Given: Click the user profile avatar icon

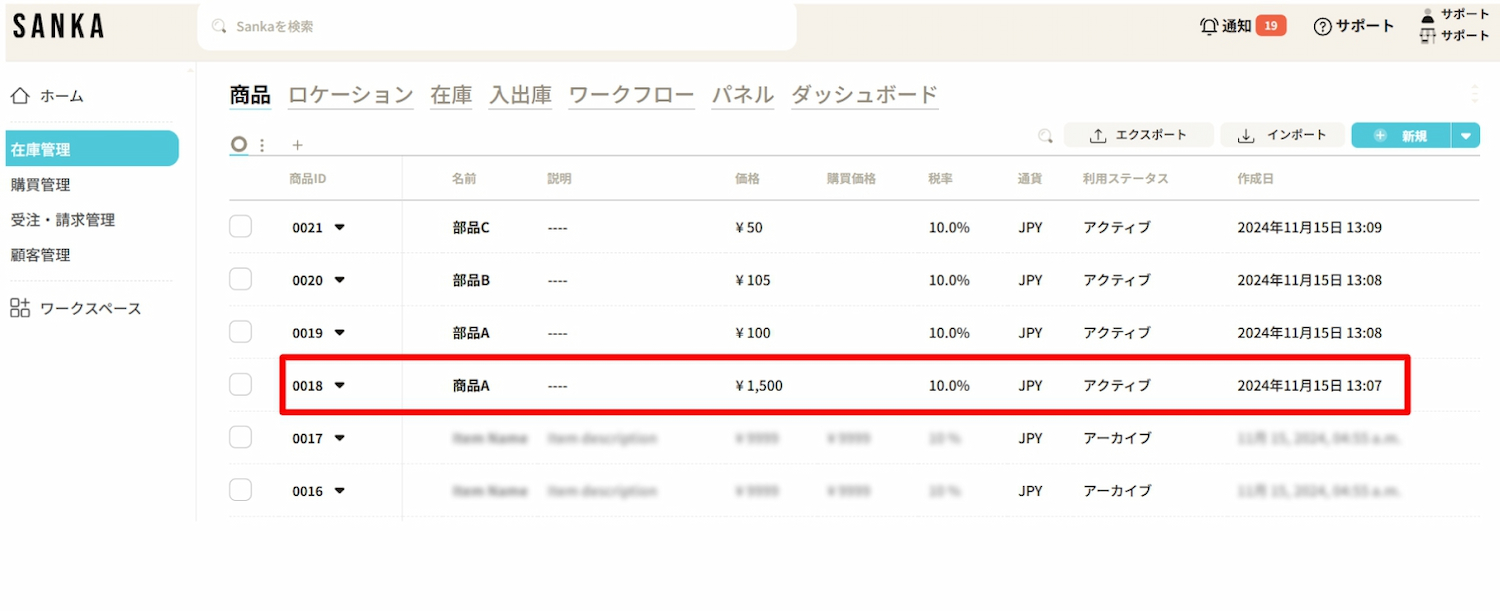Looking at the screenshot, I should pyautogui.click(x=1428, y=15).
